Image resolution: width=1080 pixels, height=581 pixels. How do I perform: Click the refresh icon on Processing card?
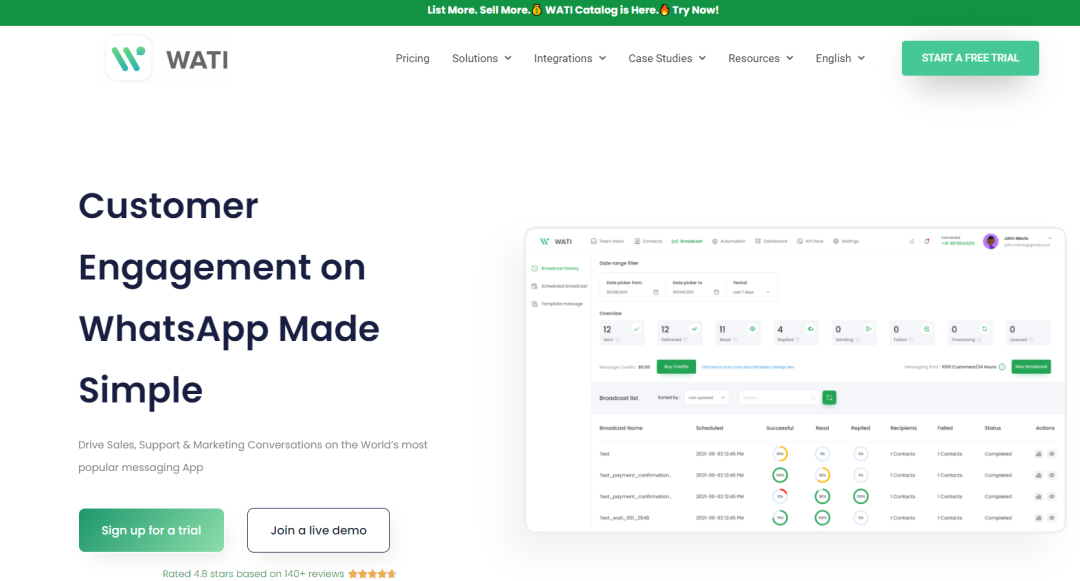coord(984,329)
